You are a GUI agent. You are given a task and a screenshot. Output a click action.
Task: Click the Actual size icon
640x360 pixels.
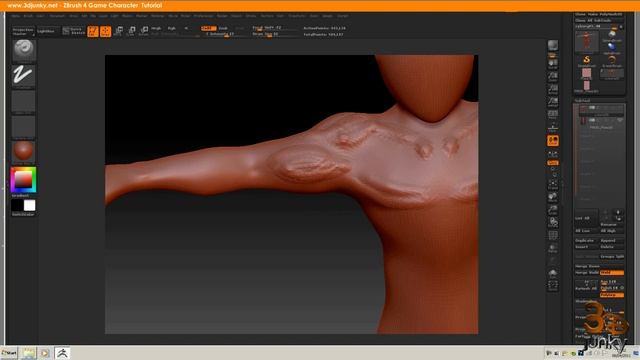coord(553,89)
